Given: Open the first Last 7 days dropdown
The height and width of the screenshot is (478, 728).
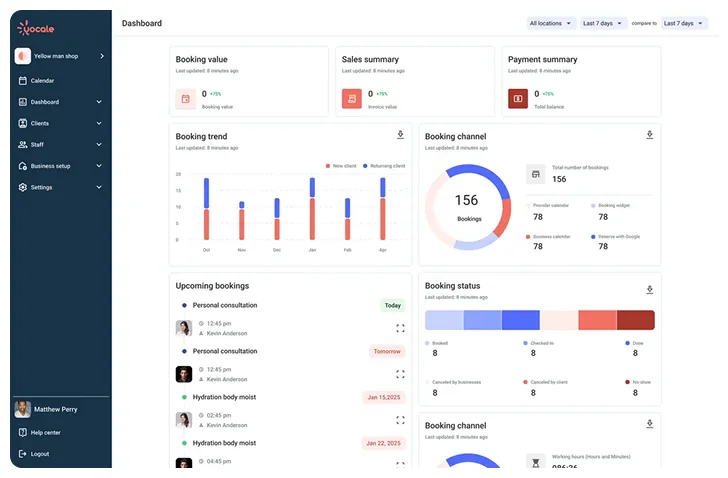Looking at the screenshot, I should (x=603, y=24).
